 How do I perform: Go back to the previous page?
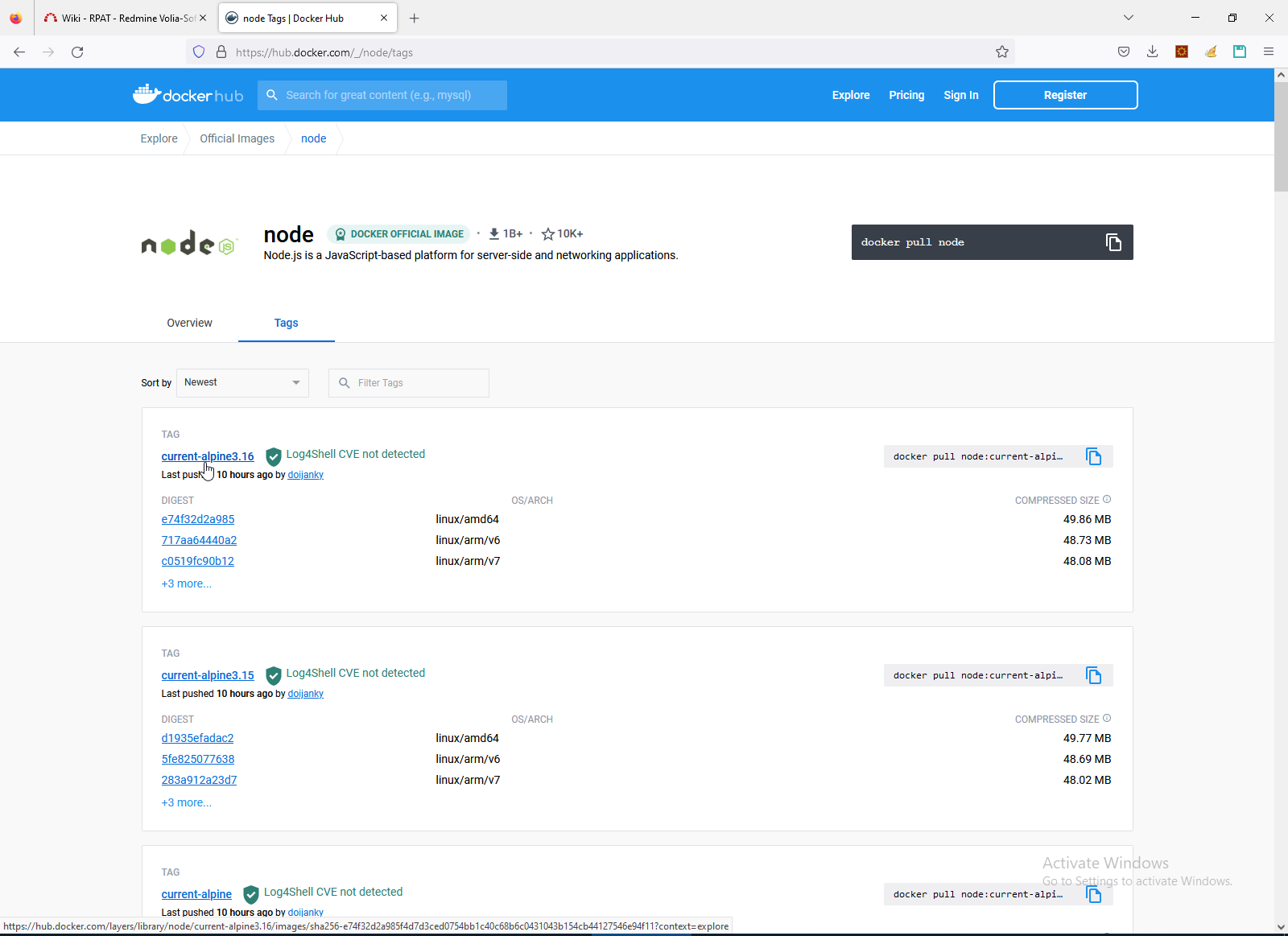tap(19, 52)
